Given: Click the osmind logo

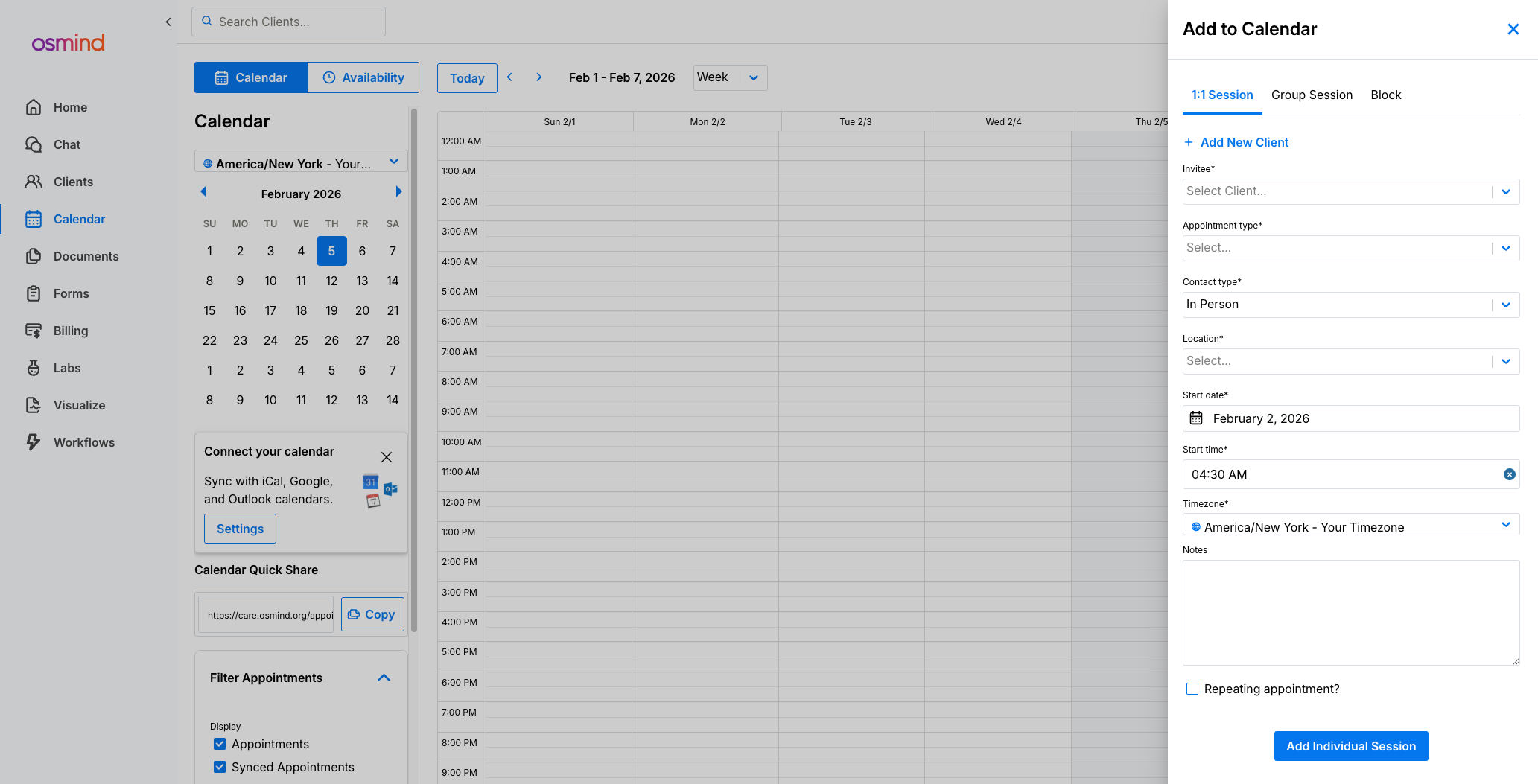Looking at the screenshot, I should click(68, 42).
